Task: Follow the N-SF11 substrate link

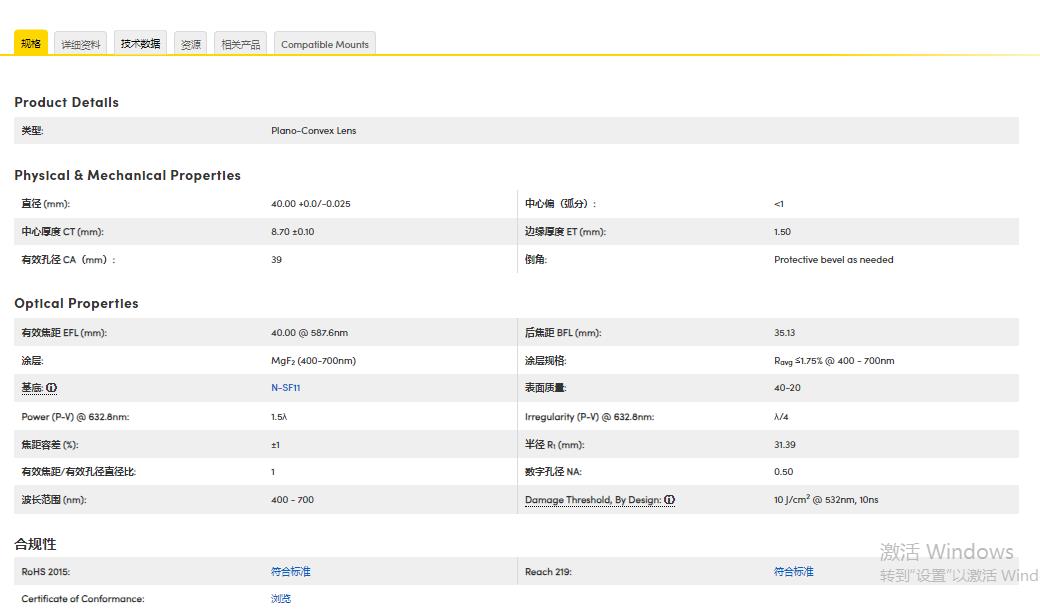Action: click(287, 388)
